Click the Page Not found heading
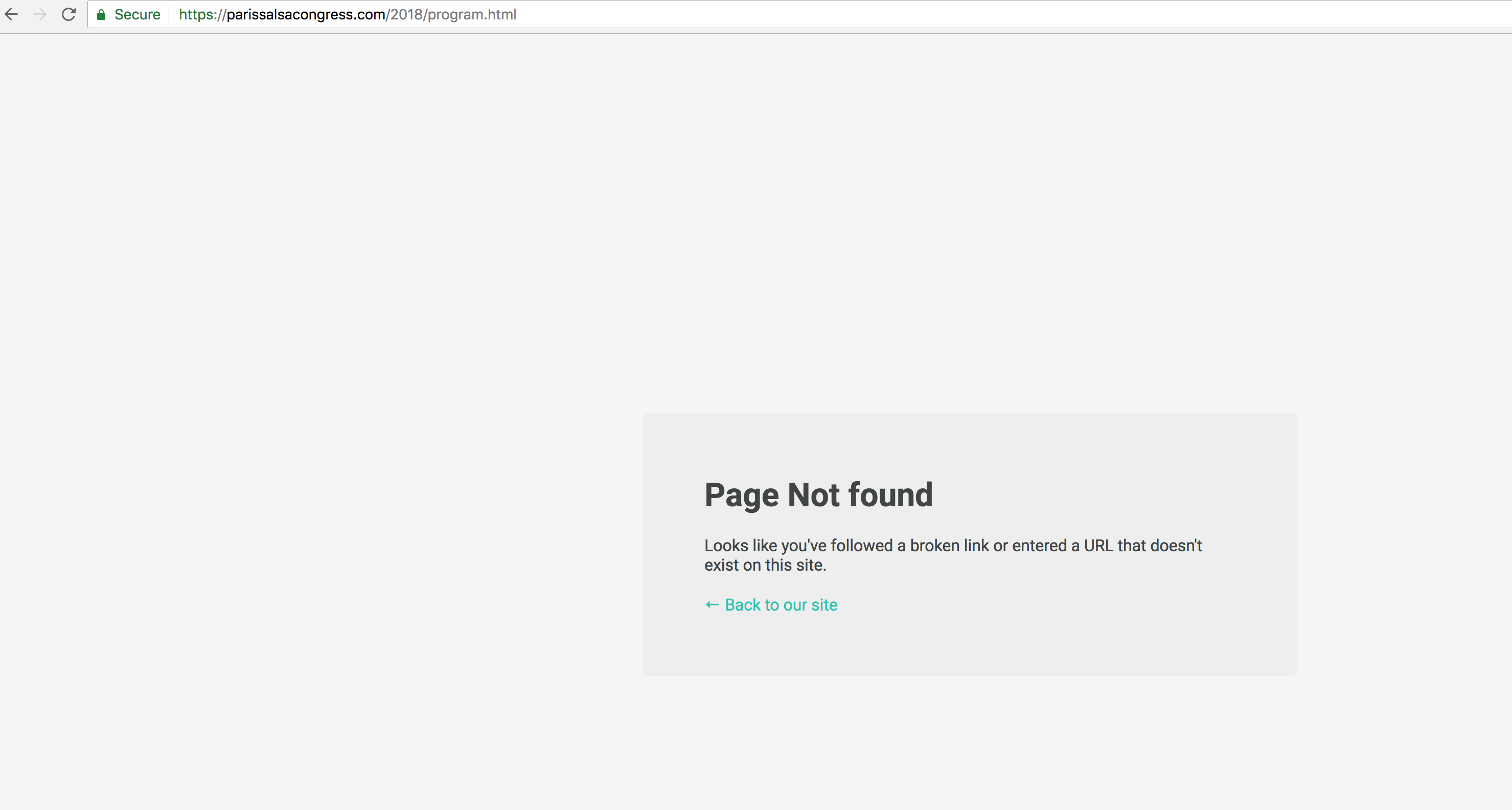The width and height of the screenshot is (1512, 810). 818,494
